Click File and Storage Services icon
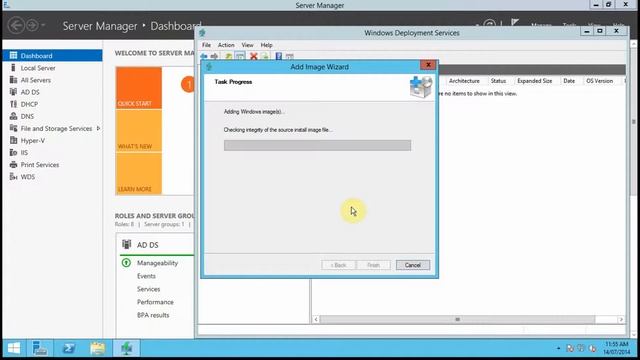The width and height of the screenshot is (640, 360). click(x=13, y=128)
